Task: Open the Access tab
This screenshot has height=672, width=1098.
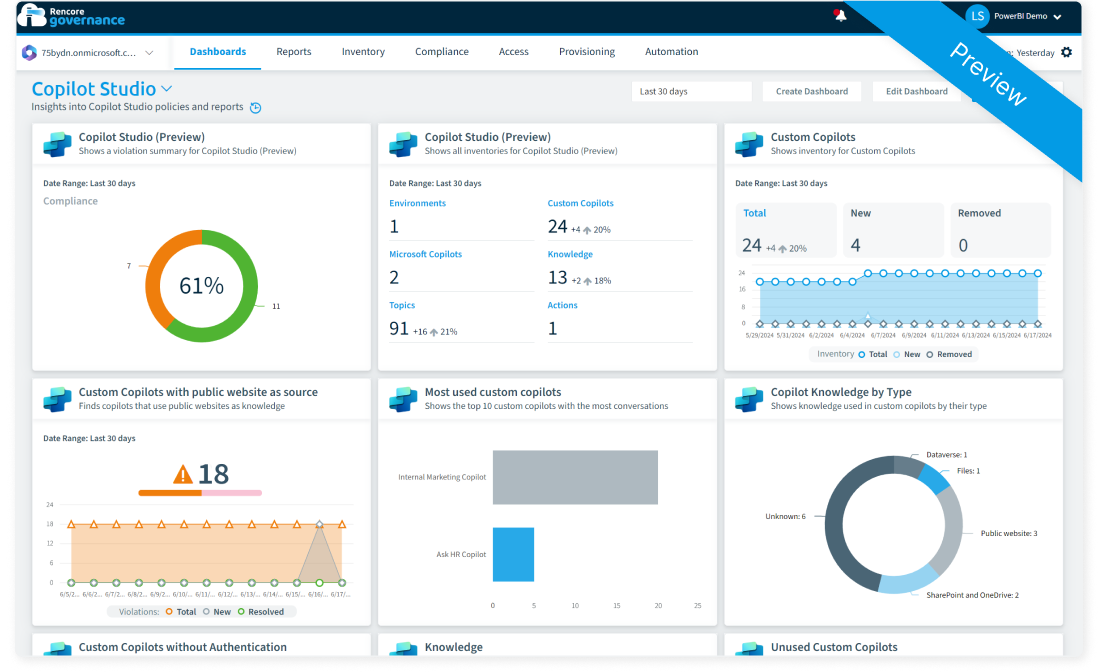Action: click(513, 52)
